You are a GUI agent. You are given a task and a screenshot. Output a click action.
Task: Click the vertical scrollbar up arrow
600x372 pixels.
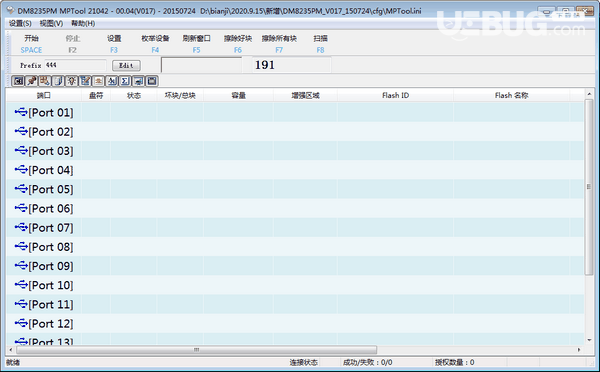[x=589, y=94]
